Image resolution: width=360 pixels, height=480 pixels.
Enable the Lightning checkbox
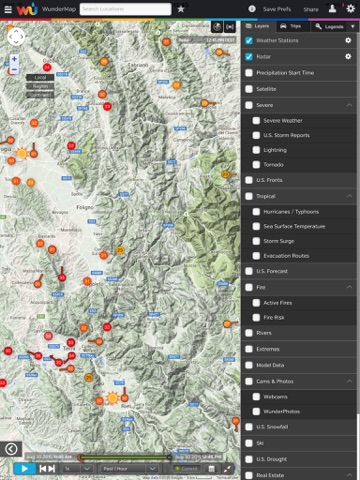pyautogui.click(x=256, y=150)
